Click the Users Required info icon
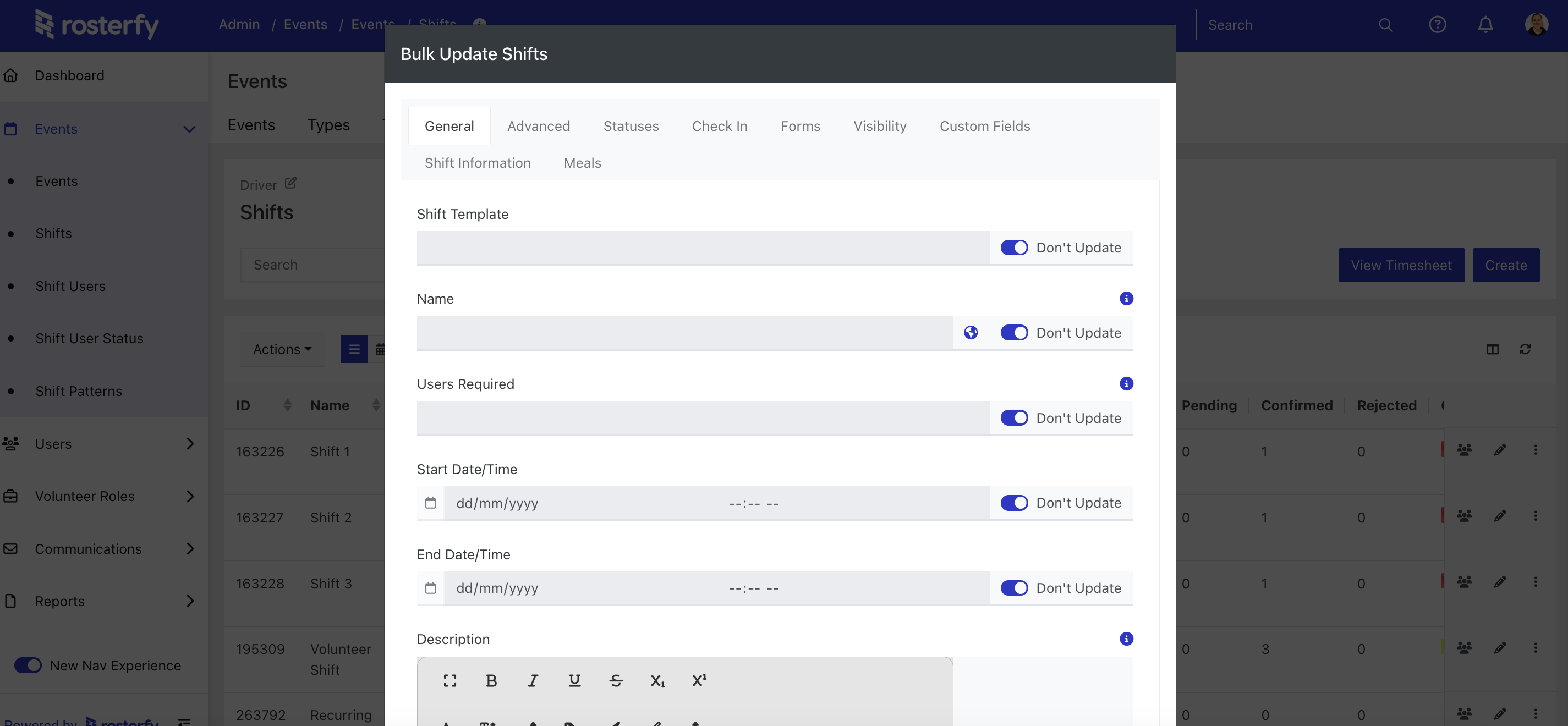The height and width of the screenshot is (726, 1568). 1126,383
